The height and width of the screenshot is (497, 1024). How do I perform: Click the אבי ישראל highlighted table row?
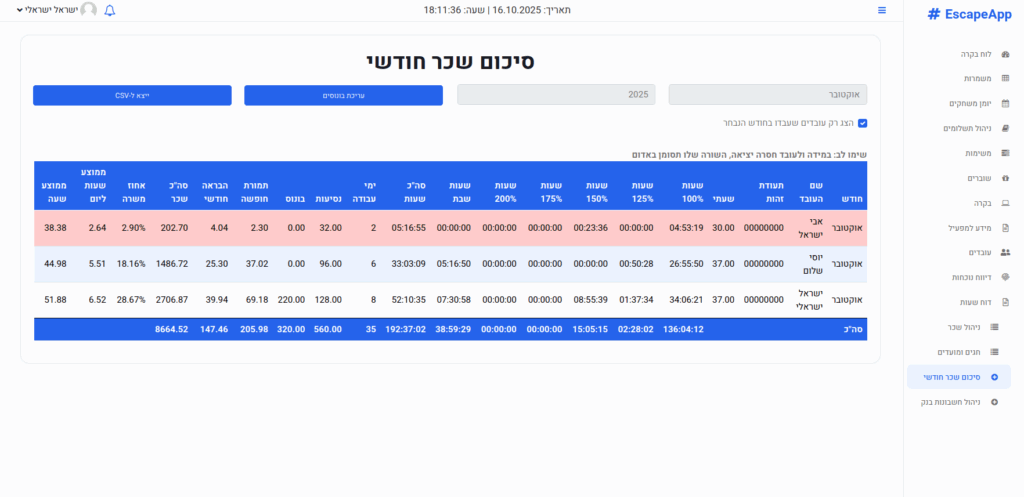pos(450,228)
